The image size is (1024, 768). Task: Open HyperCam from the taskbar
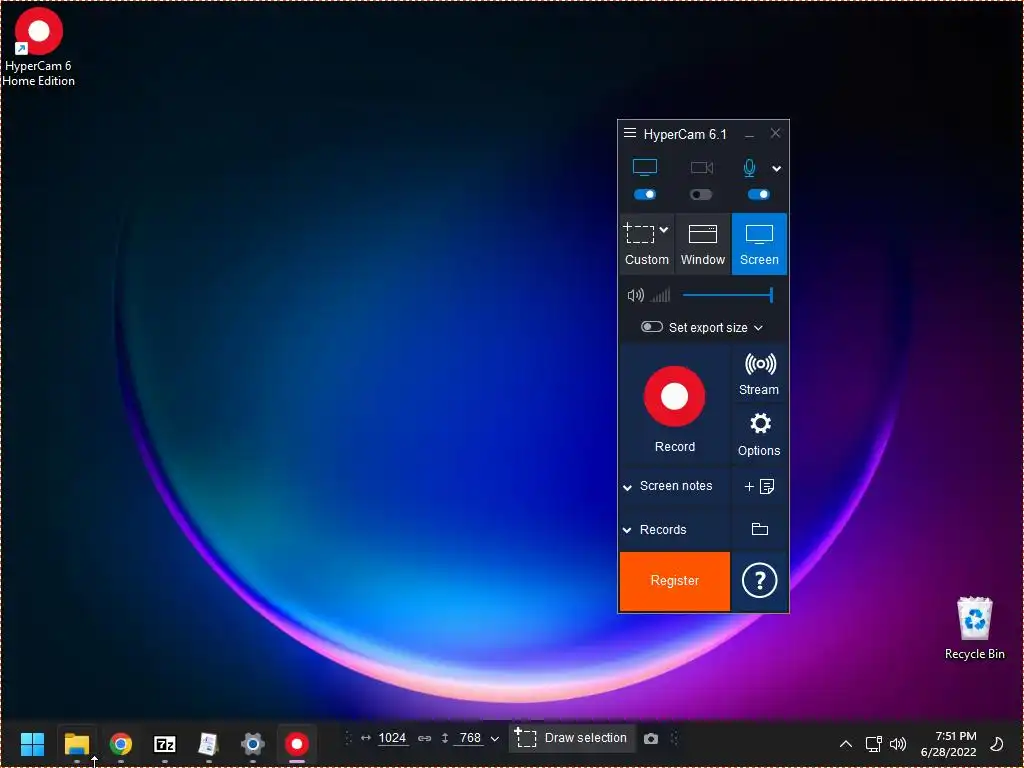[x=296, y=744]
